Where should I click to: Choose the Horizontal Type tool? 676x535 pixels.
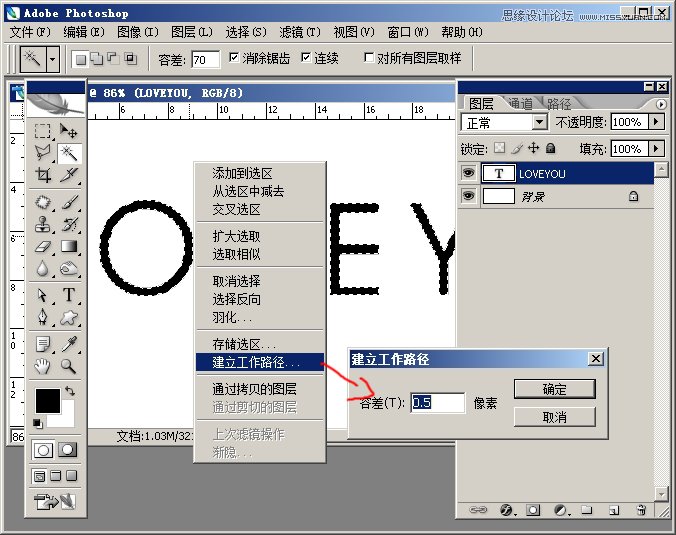tap(69, 295)
